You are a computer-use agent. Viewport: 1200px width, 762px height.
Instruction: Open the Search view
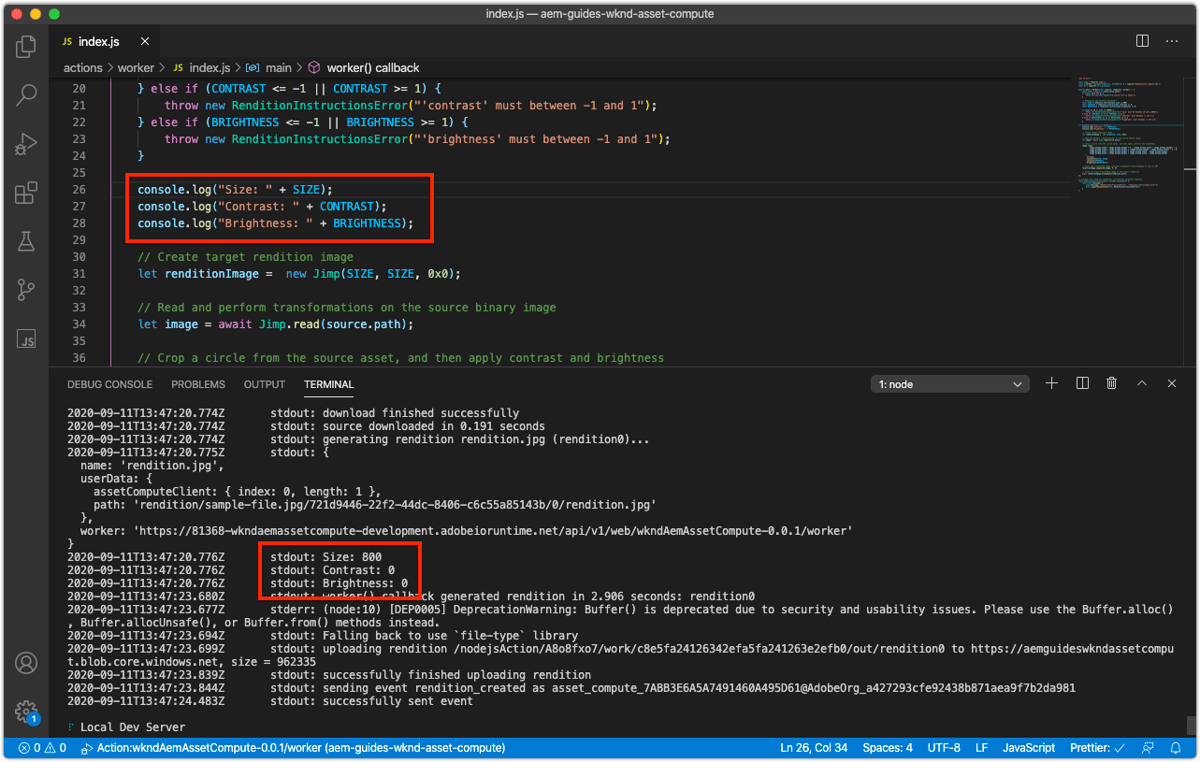coord(25,95)
